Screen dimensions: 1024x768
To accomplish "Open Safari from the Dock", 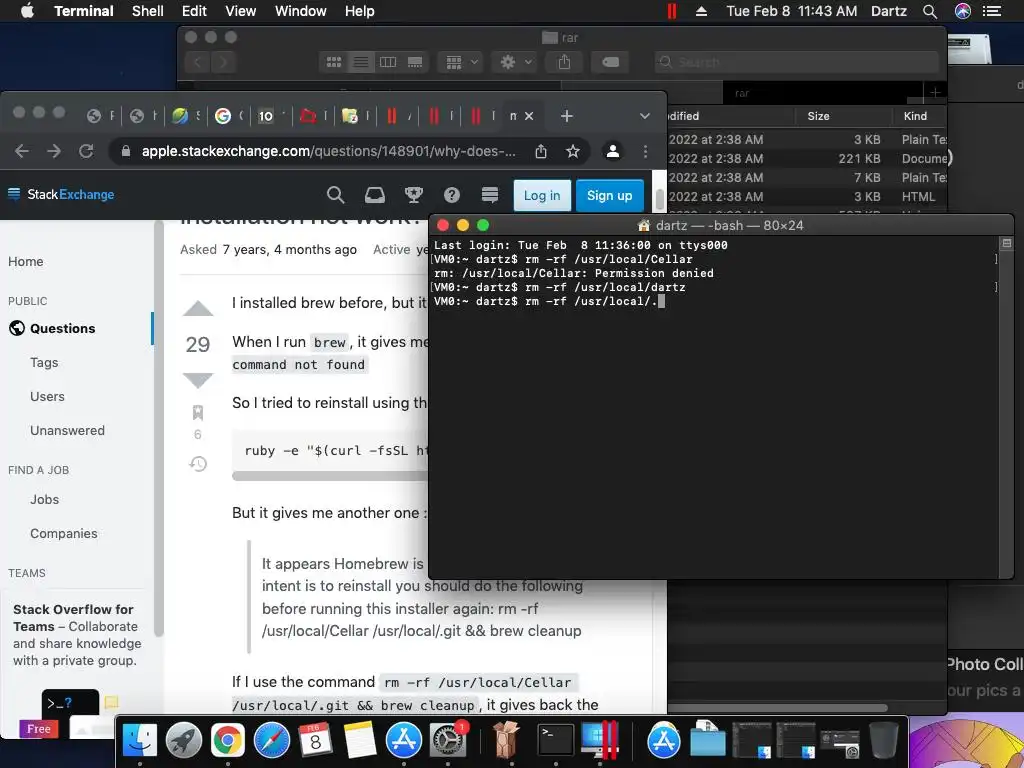I will [272, 741].
